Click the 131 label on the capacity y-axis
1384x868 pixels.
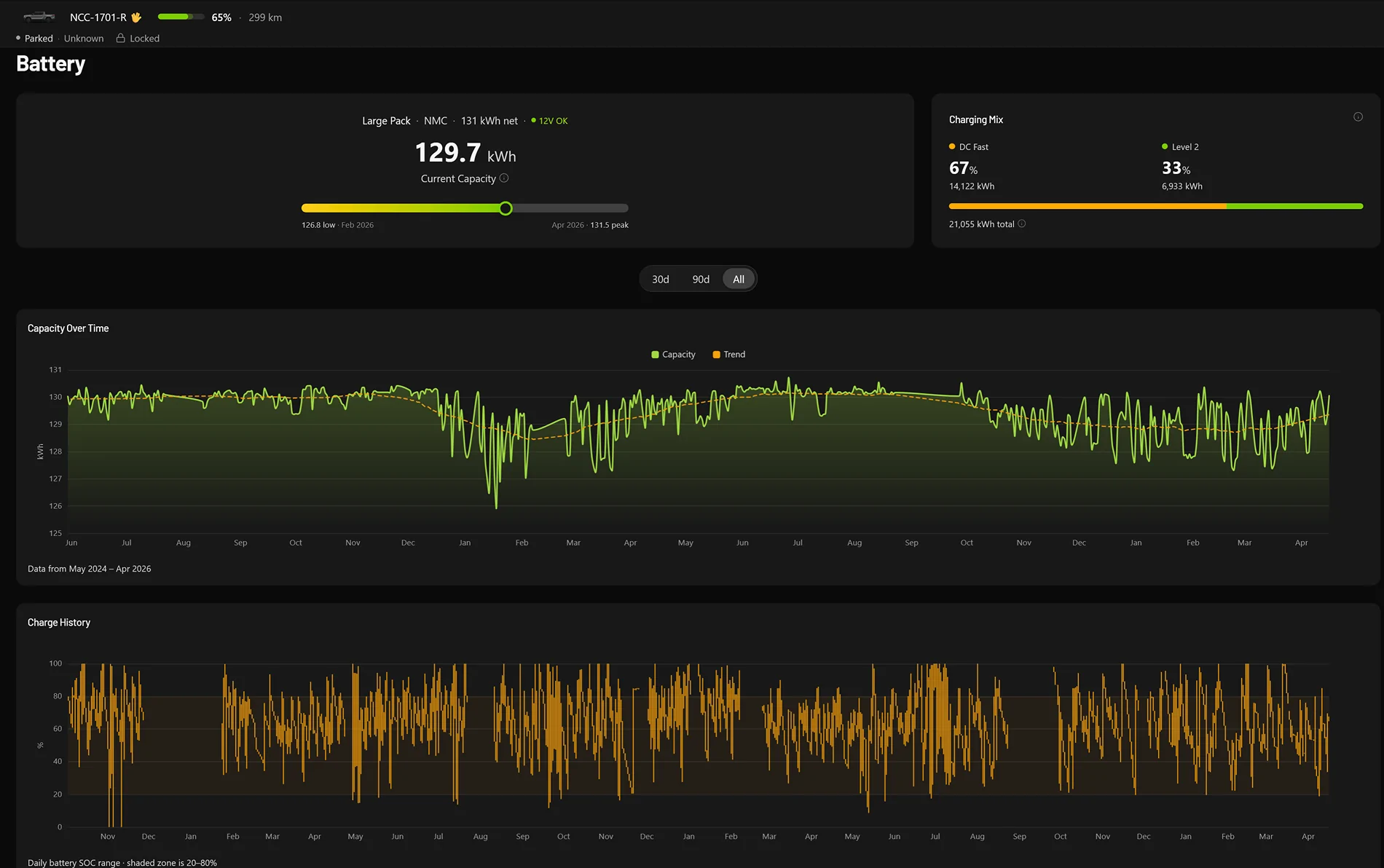coord(55,370)
